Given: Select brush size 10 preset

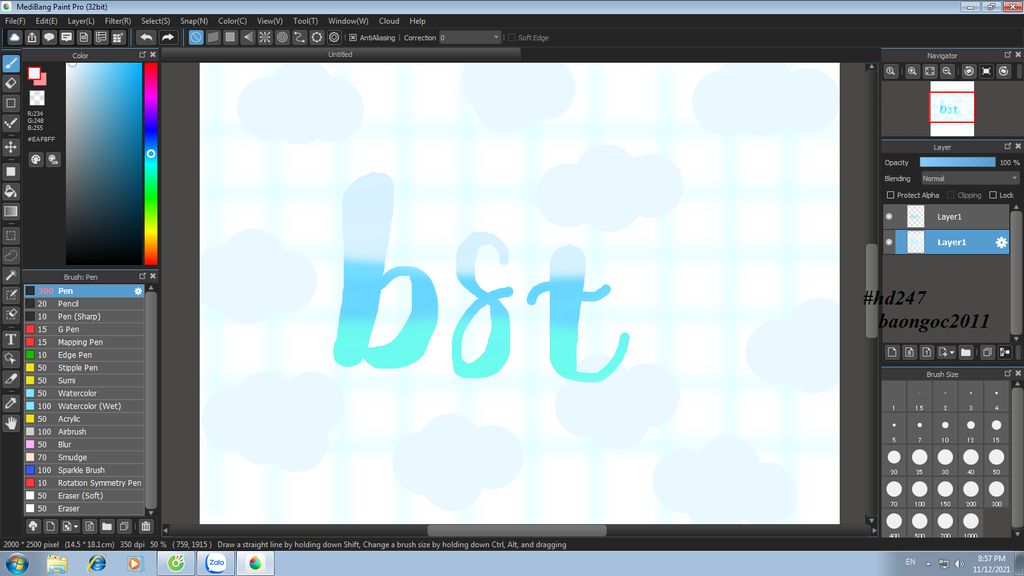Looking at the screenshot, I should coord(945,430).
